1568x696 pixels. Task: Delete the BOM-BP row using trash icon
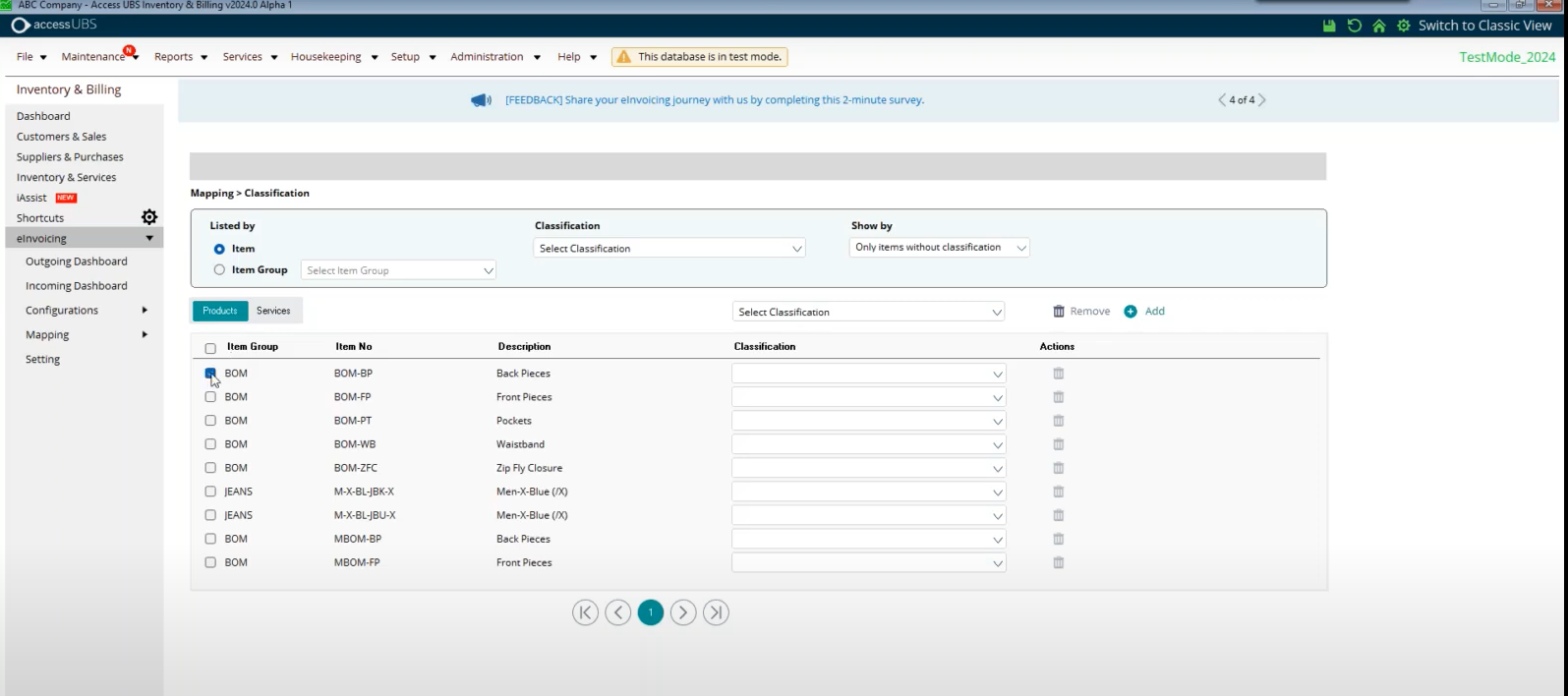point(1059,374)
